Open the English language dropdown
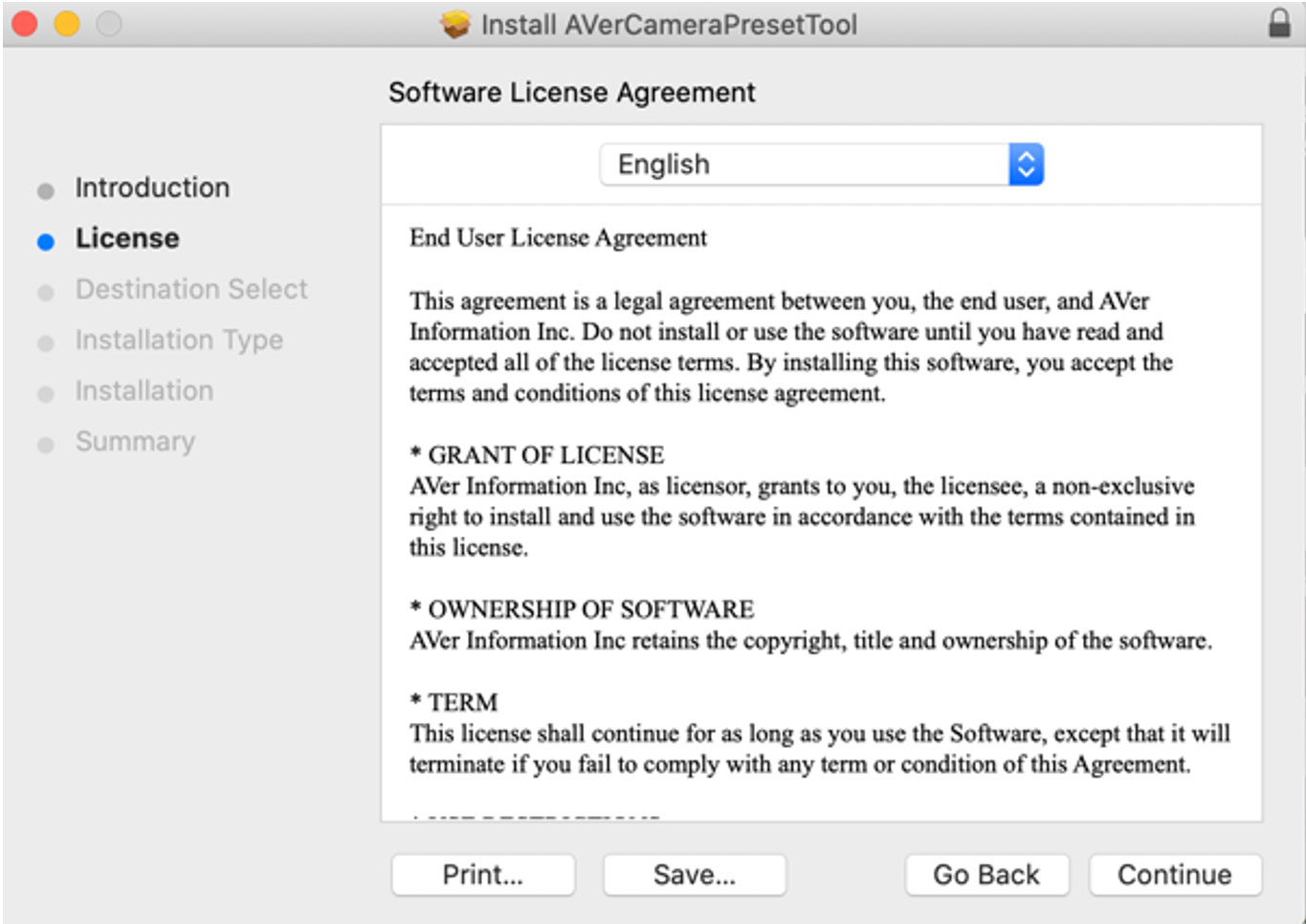This screenshot has width=1306, height=924. [x=804, y=165]
